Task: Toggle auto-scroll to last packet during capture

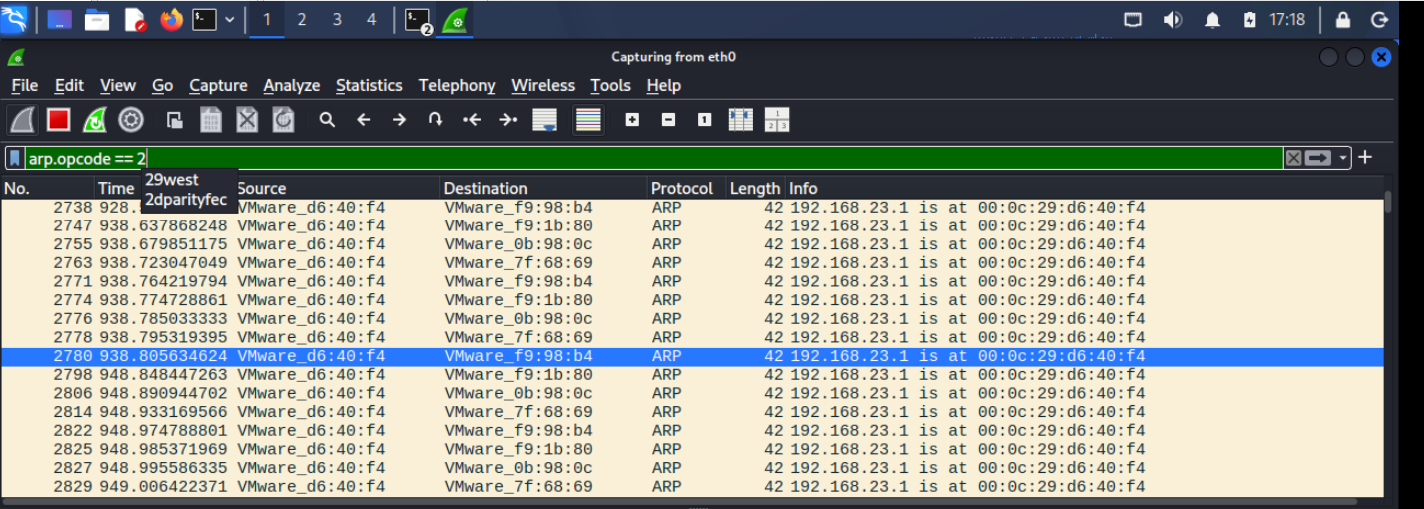Action: (x=545, y=120)
